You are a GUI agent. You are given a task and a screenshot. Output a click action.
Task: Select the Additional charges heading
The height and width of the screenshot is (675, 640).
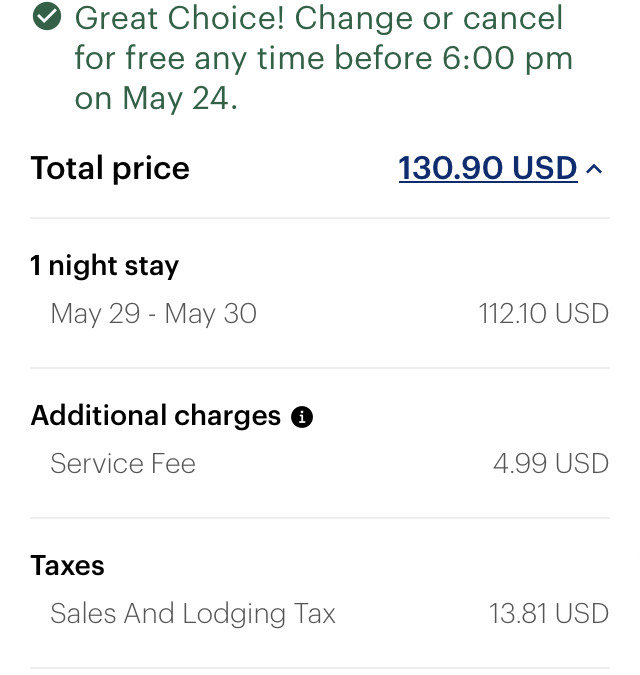coord(155,416)
